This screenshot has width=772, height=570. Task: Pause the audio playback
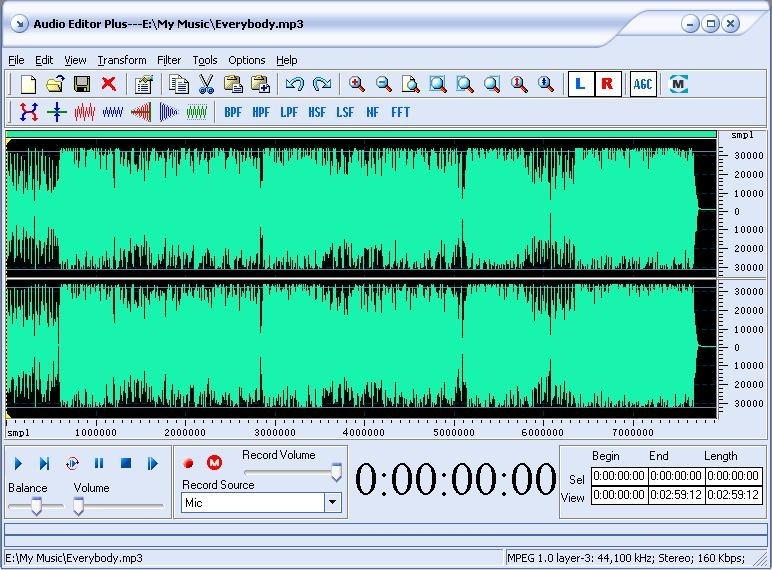[99, 464]
